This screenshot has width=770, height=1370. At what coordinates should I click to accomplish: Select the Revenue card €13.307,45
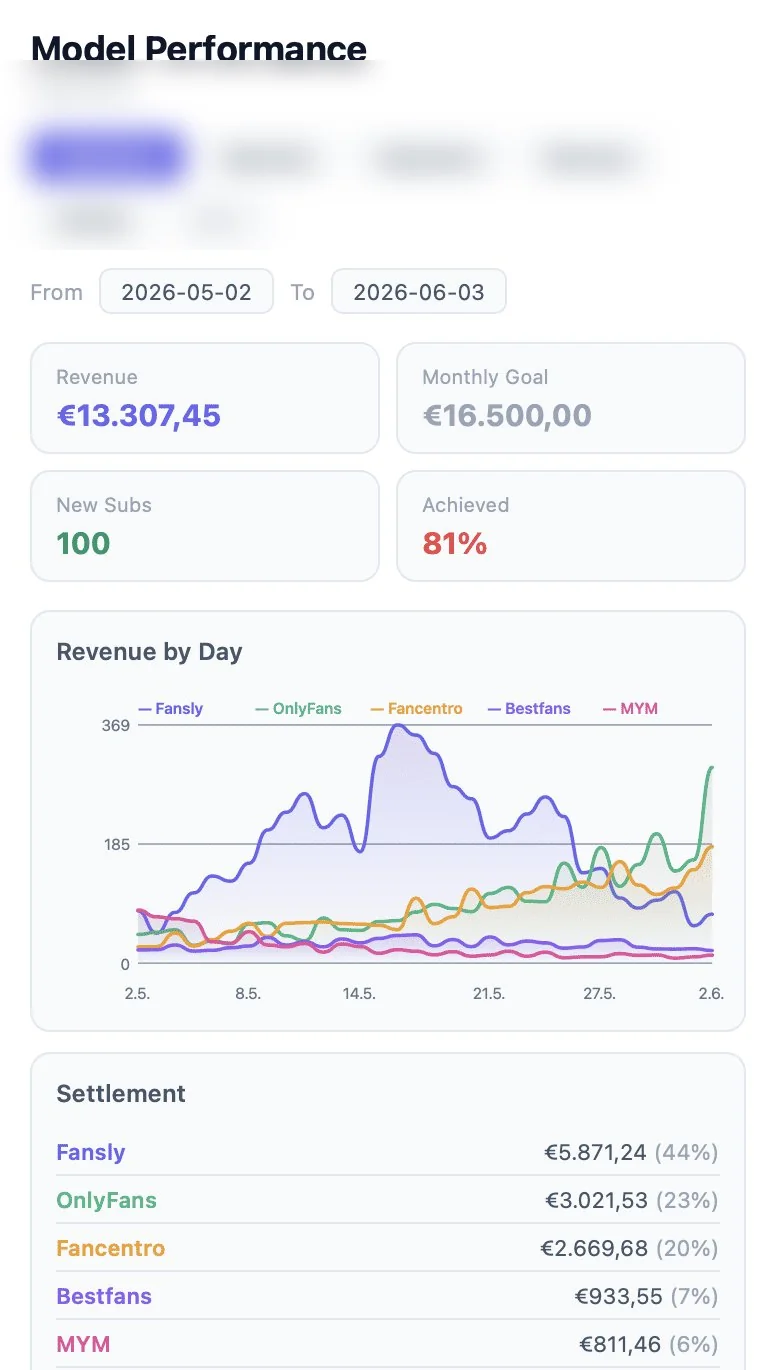tap(205, 398)
